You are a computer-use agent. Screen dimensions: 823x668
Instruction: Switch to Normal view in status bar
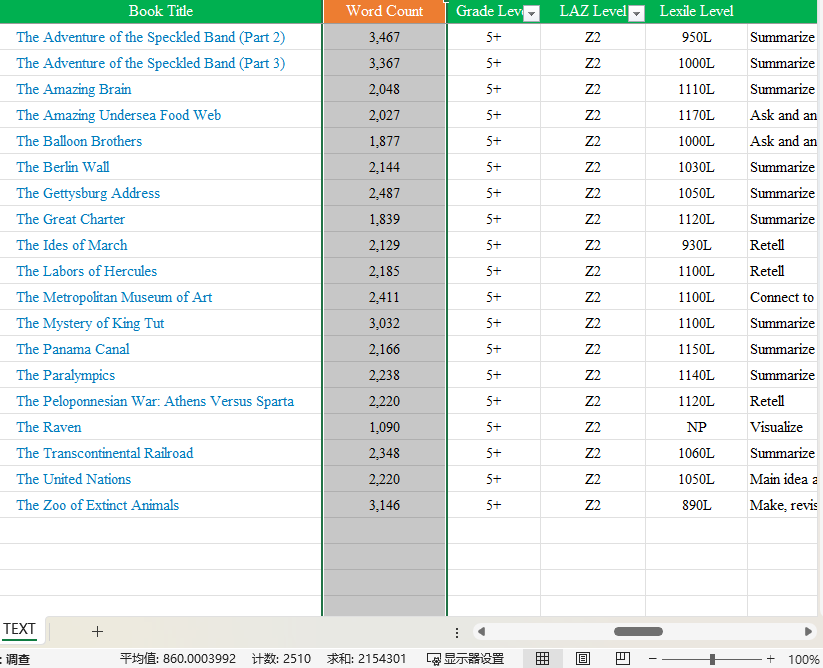(x=543, y=659)
